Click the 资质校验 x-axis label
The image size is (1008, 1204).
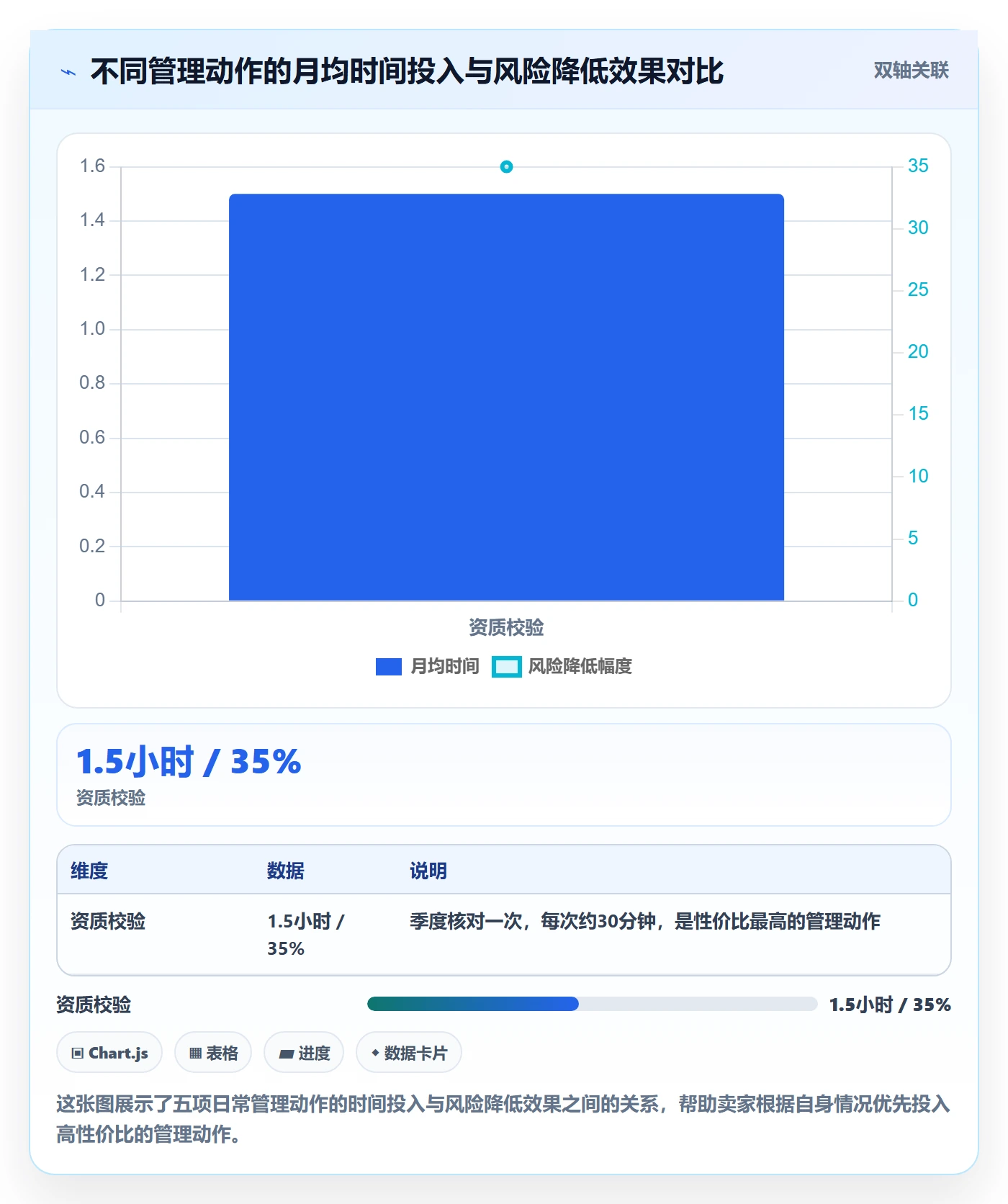[506, 628]
